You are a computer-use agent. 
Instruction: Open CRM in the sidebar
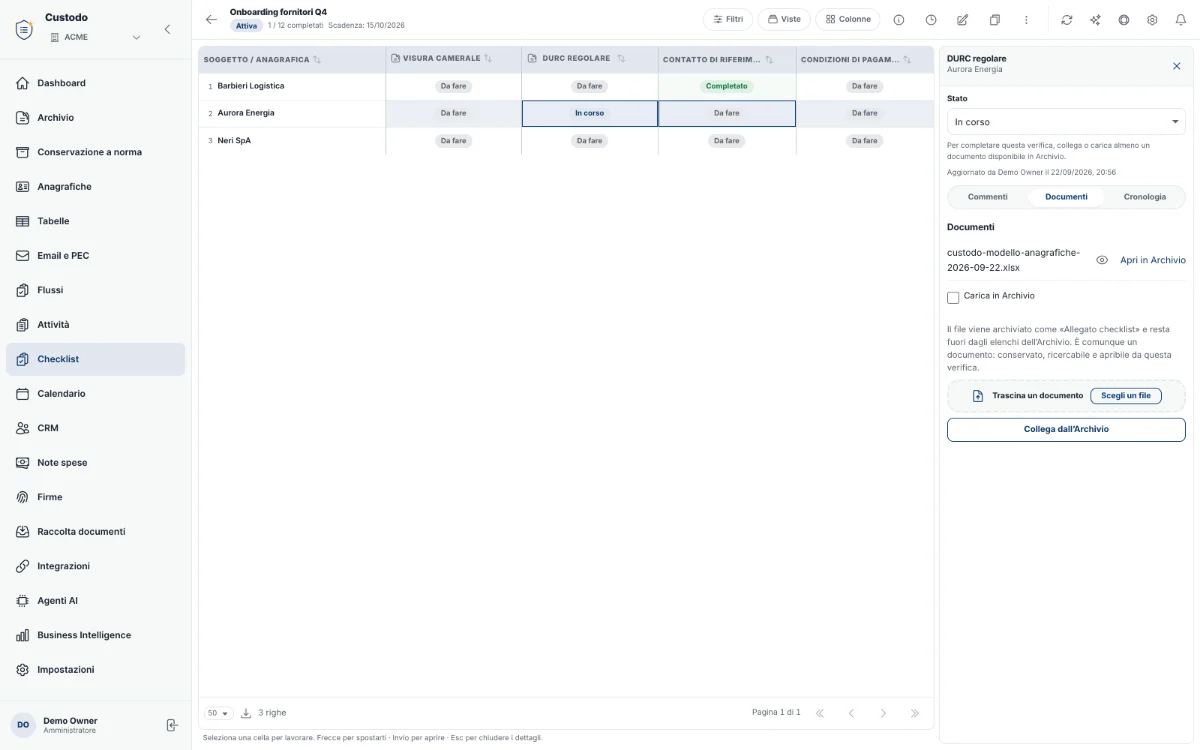click(95, 428)
